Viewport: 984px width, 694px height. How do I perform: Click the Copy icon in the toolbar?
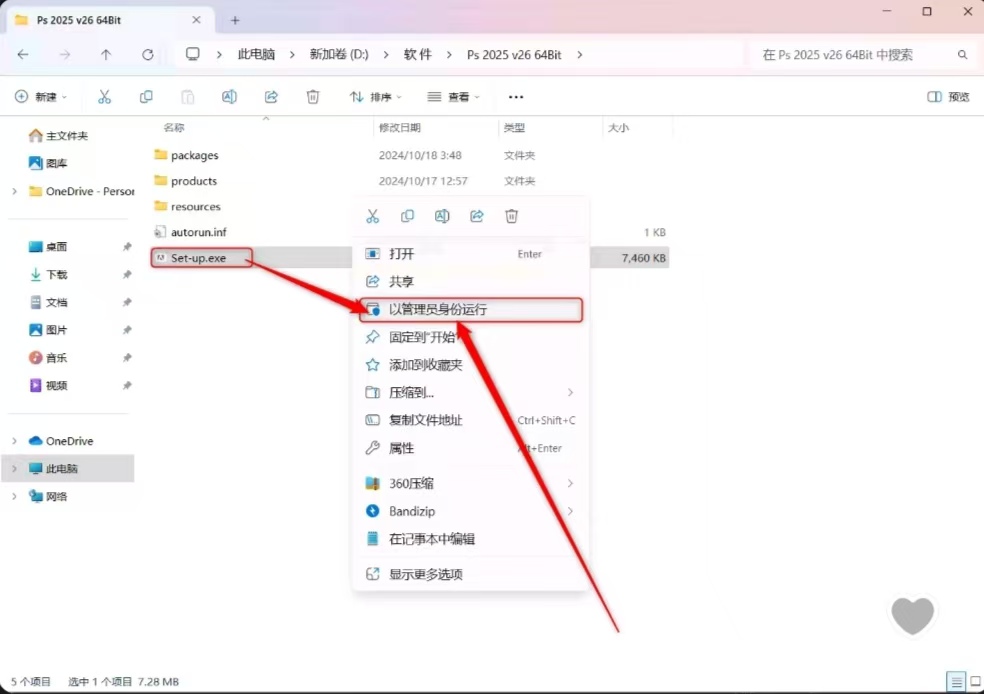(x=146, y=97)
